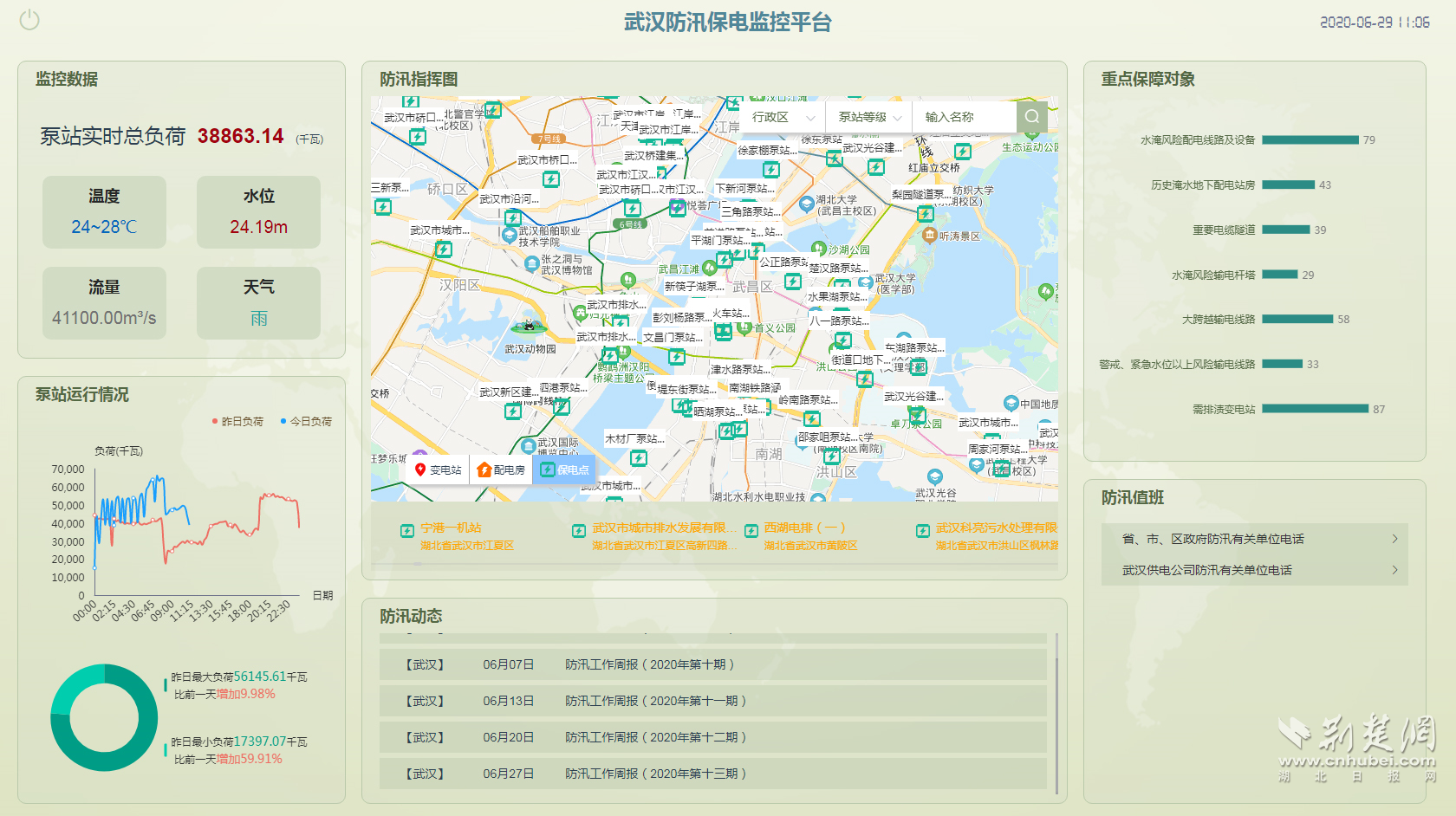The image size is (1456, 816).
Task: Toggle the 配电房 map layer
Action: click(x=501, y=470)
